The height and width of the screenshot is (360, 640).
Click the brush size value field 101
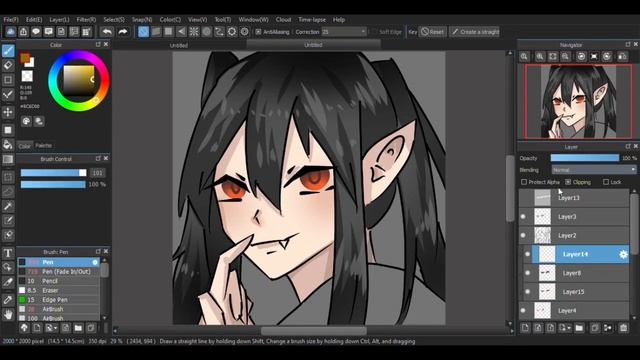tap(97, 173)
